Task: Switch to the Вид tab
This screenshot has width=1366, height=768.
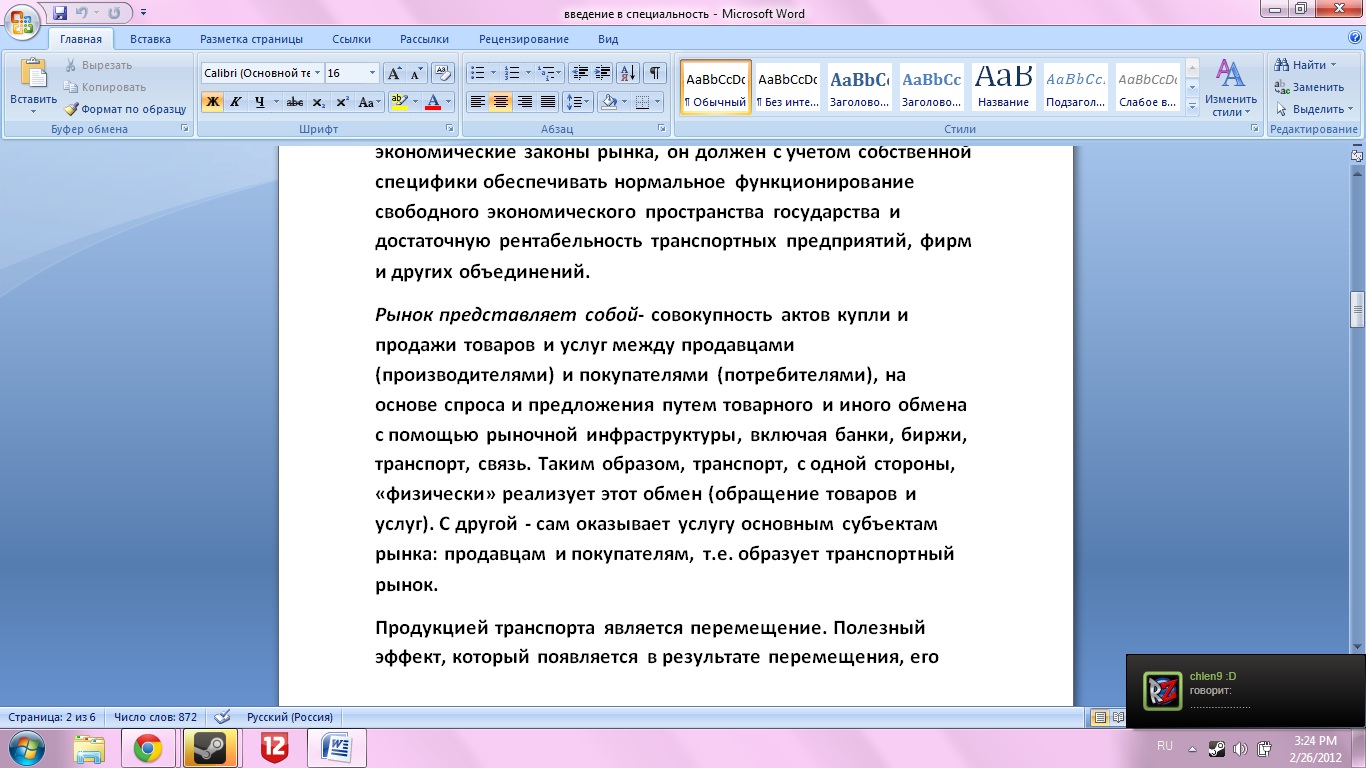Action: [608, 39]
